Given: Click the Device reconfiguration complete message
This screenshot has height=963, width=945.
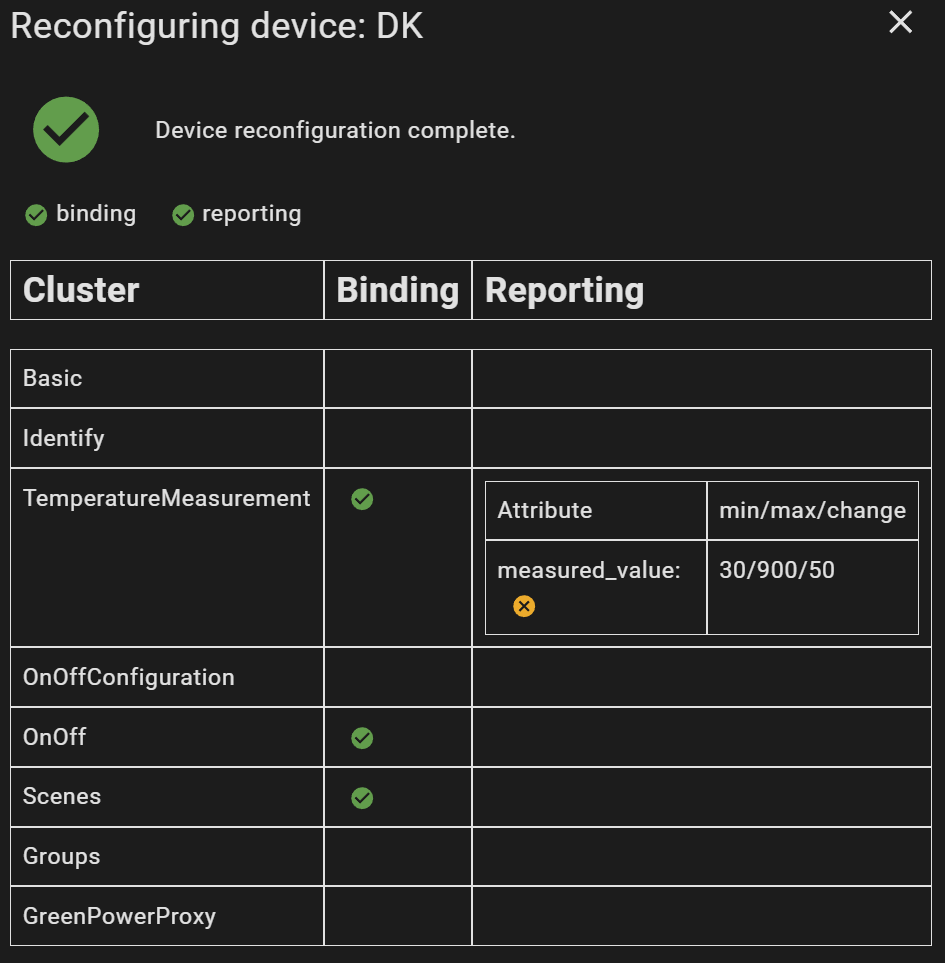Looking at the screenshot, I should coord(335,131).
